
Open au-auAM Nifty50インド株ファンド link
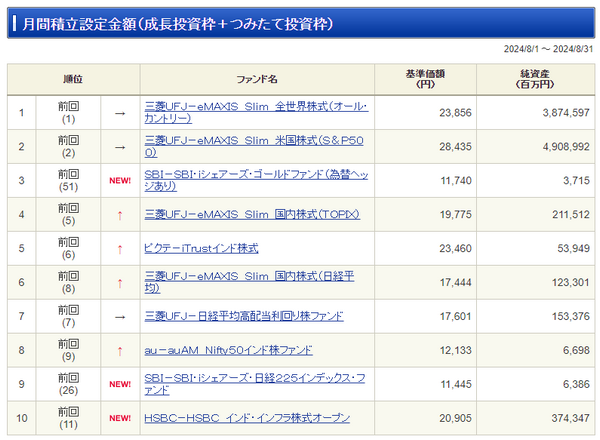coord(228,350)
